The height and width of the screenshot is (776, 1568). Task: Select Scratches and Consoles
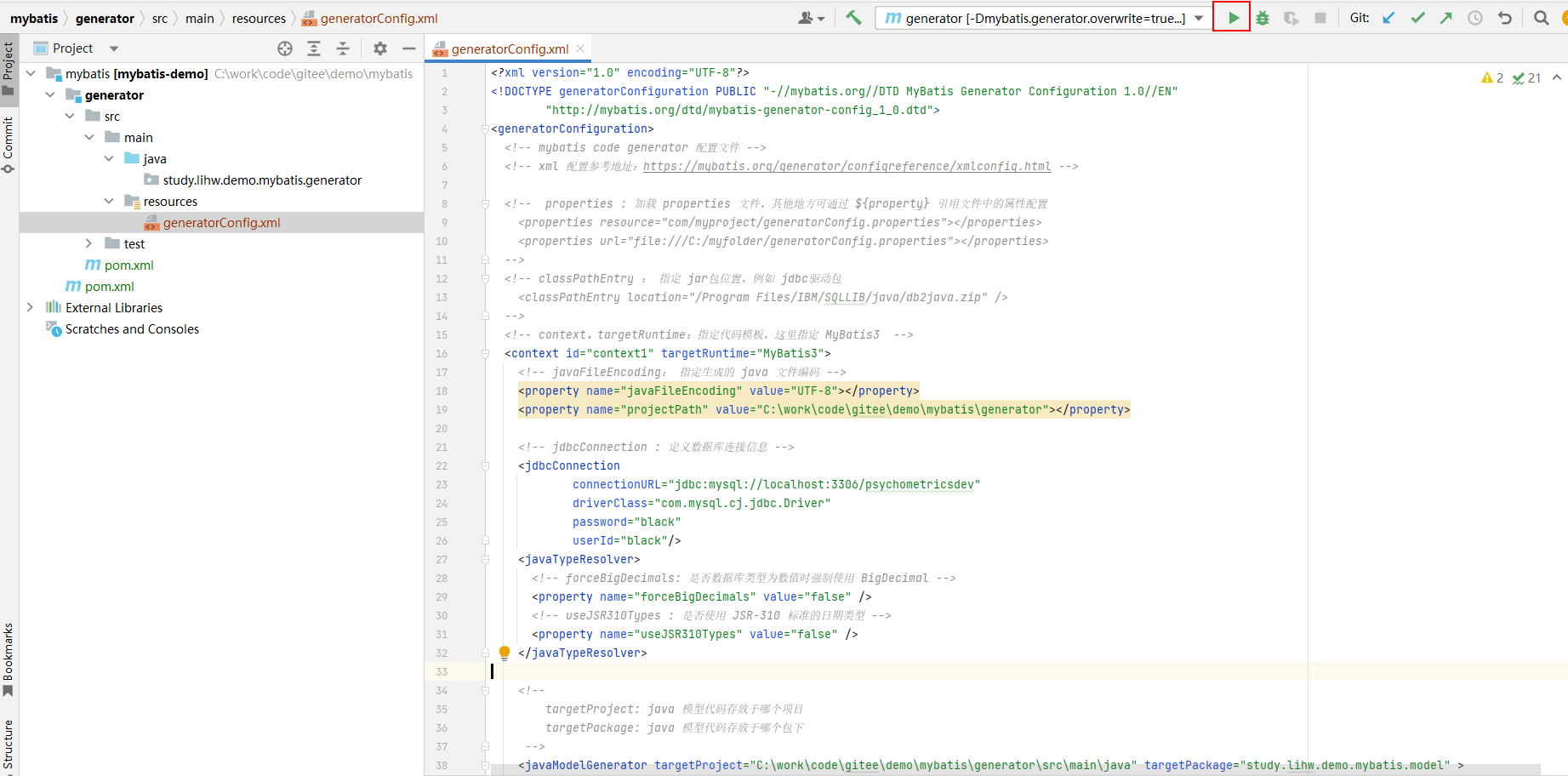[132, 328]
